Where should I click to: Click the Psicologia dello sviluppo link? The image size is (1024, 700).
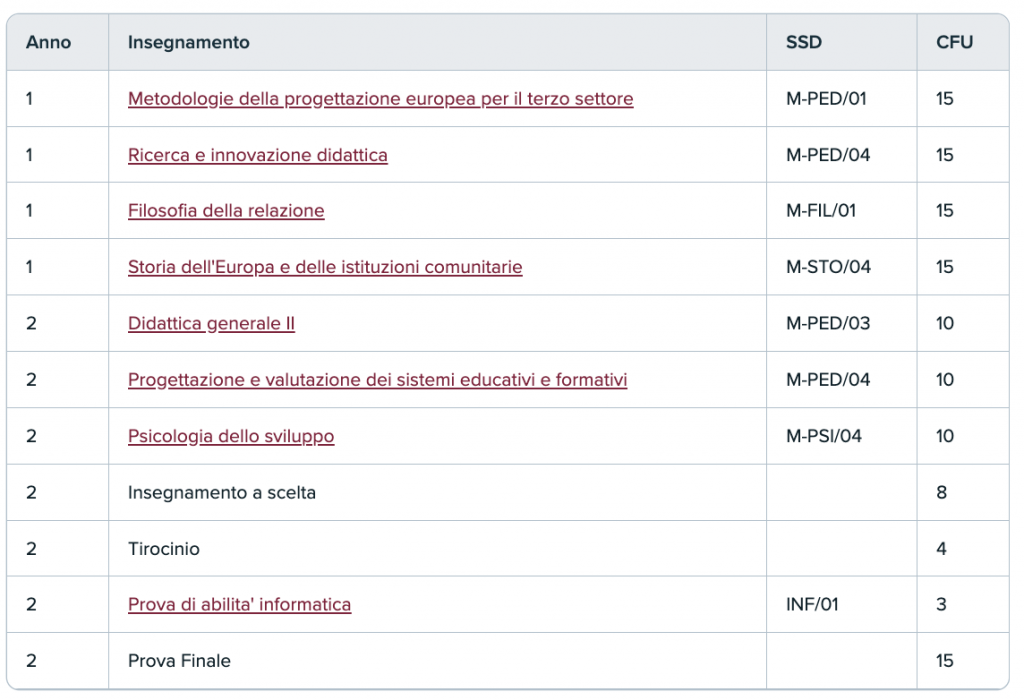(x=231, y=436)
